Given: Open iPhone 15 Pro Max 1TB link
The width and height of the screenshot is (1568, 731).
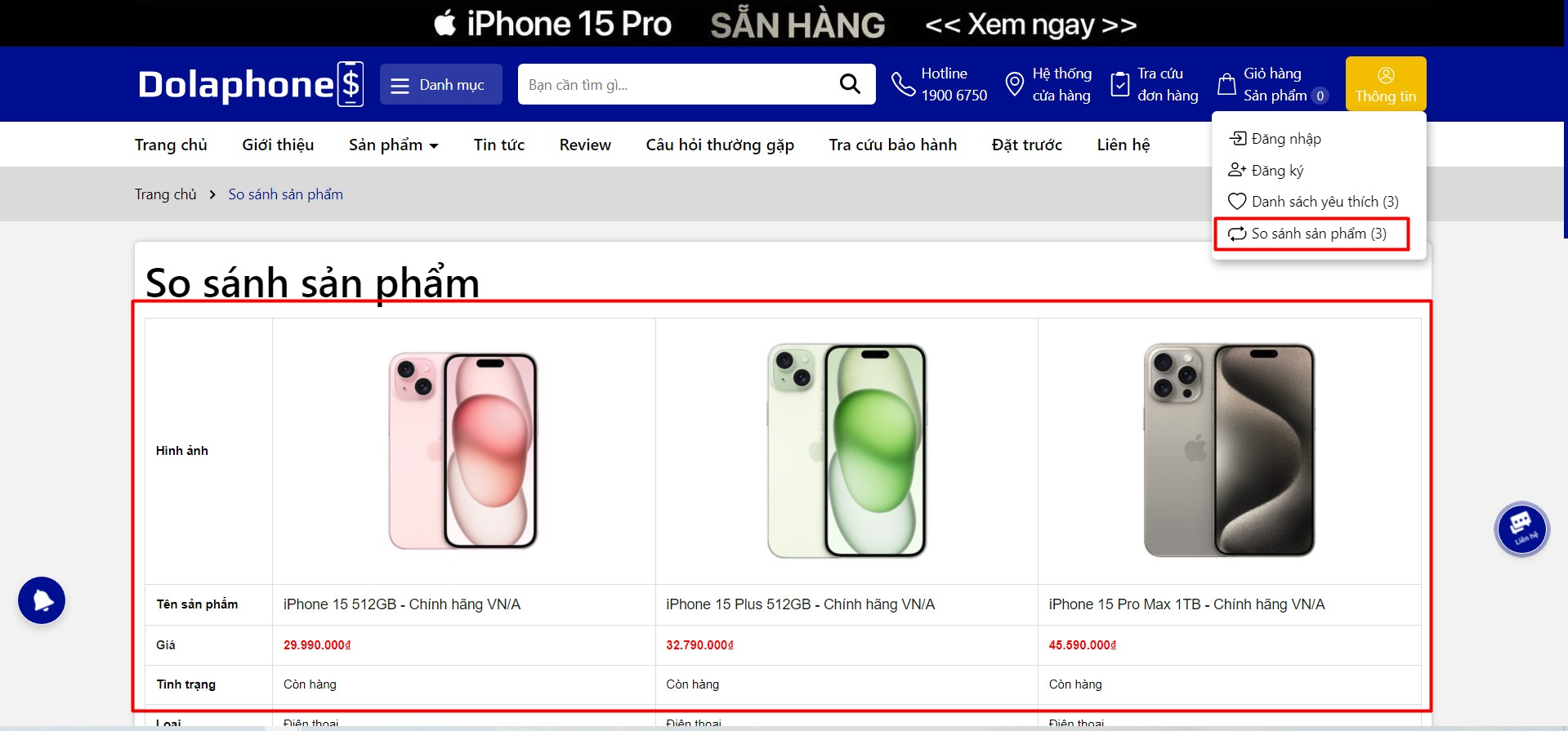Looking at the screenshot, I should point(1187,604).
